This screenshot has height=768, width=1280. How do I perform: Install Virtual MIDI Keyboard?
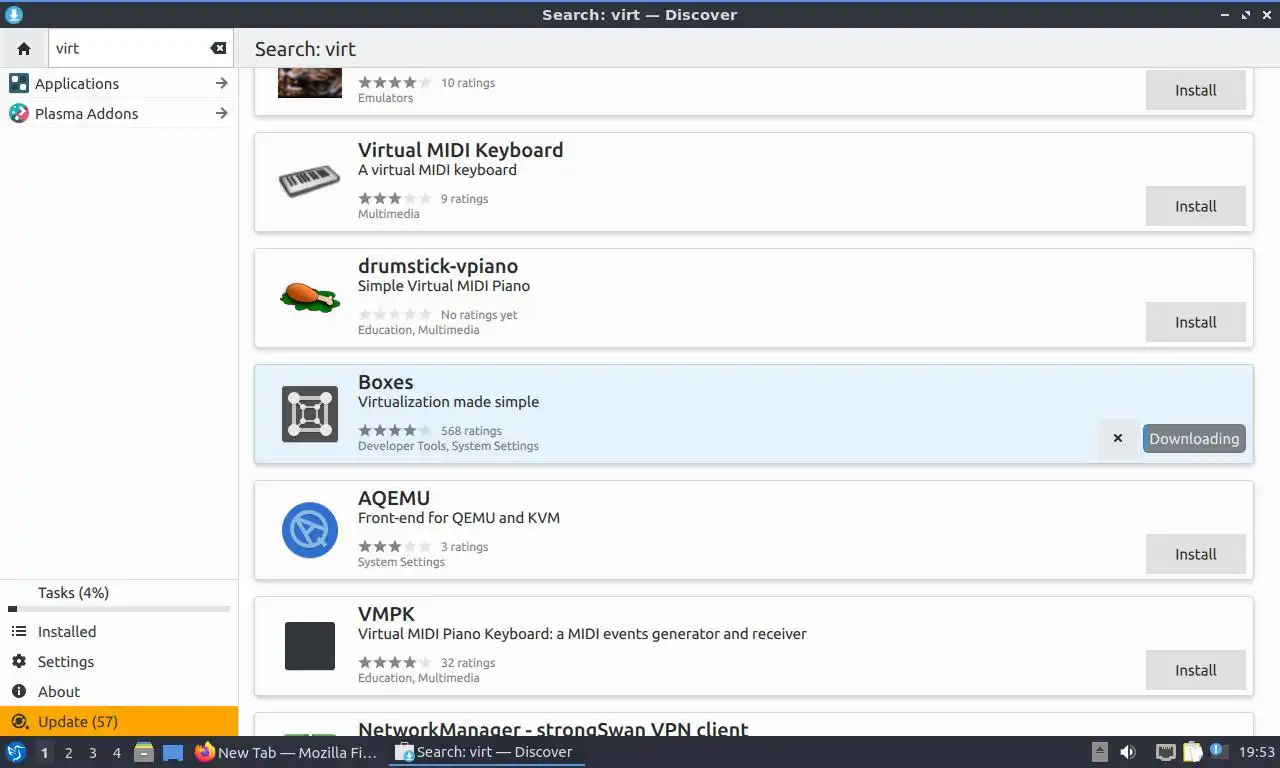[1195, 206]
